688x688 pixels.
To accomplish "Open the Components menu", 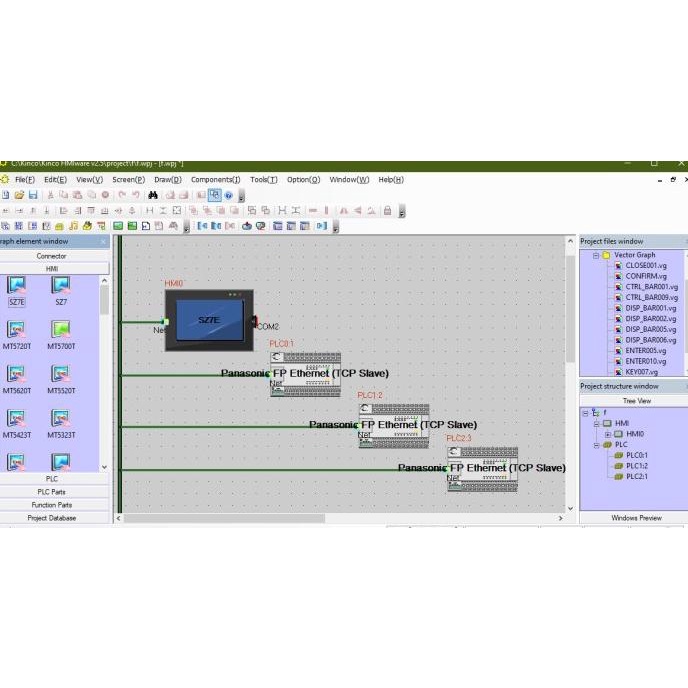I will tap(215, 180).
